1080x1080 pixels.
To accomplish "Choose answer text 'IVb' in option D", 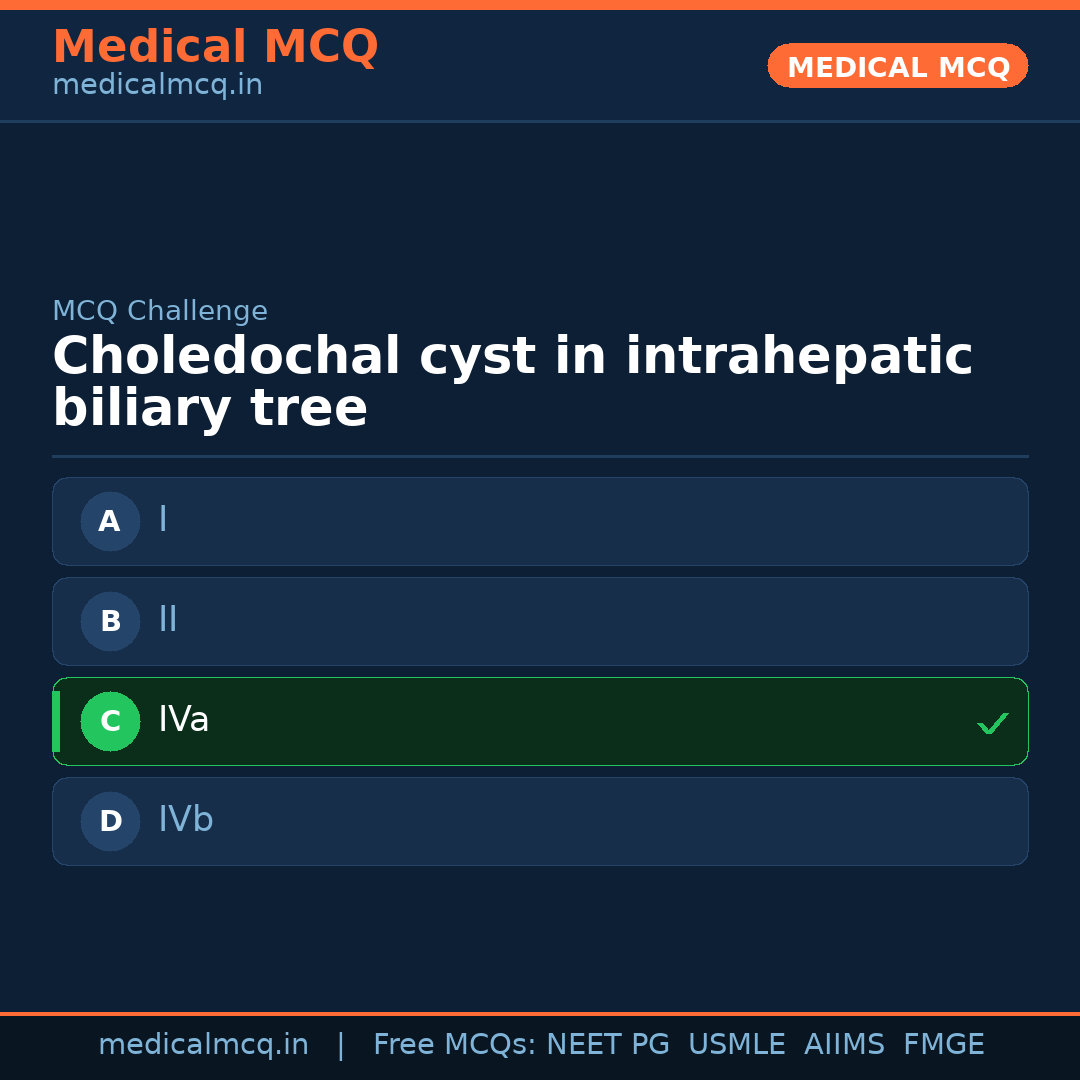I will tap(186, 820).
